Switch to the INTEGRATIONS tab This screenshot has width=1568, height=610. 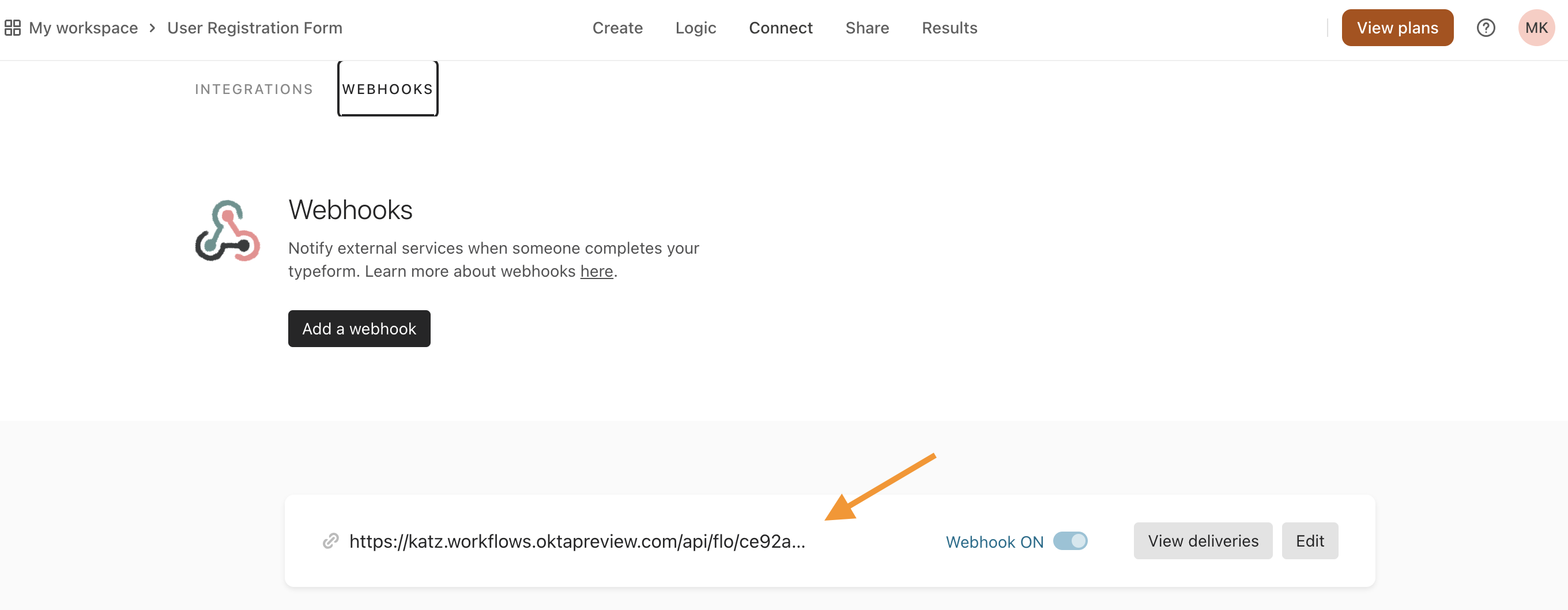254,88
